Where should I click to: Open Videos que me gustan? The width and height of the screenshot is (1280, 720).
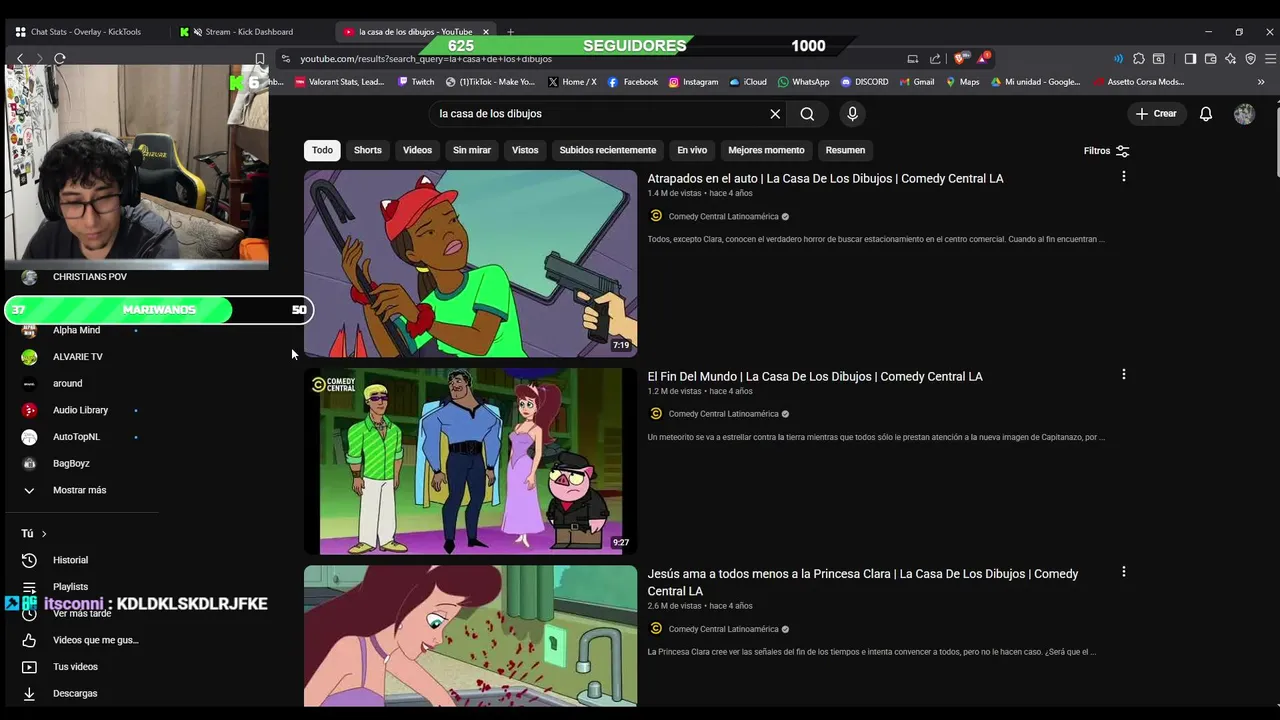pyautogui.click(x=95, y=640)
